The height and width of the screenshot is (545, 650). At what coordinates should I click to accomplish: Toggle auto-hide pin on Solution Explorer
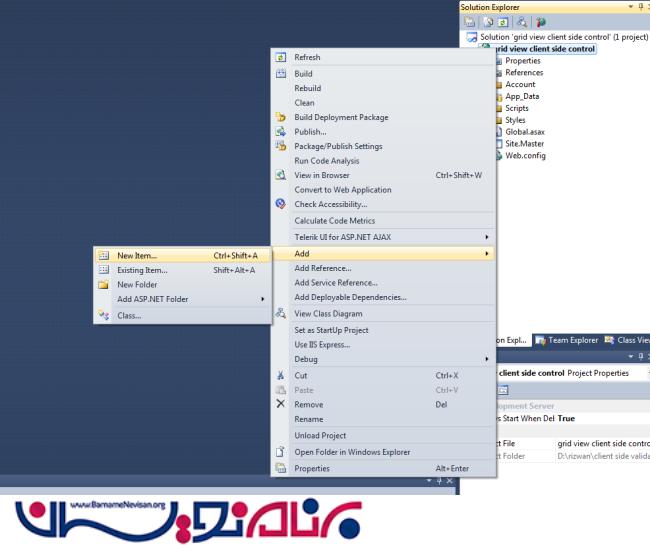pos(641,7)
